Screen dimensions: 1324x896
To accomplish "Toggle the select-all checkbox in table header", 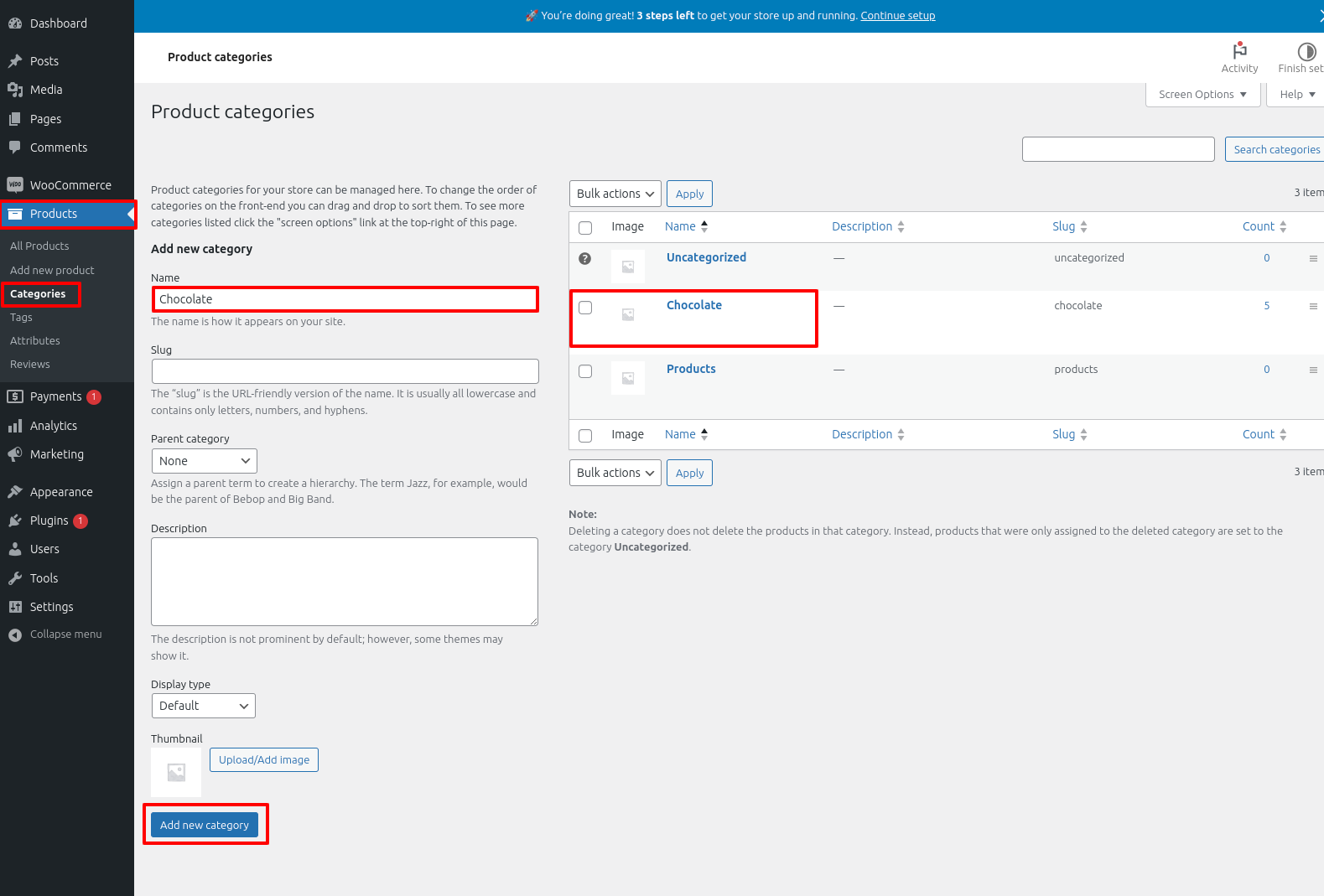I will (x=585, y=227).
